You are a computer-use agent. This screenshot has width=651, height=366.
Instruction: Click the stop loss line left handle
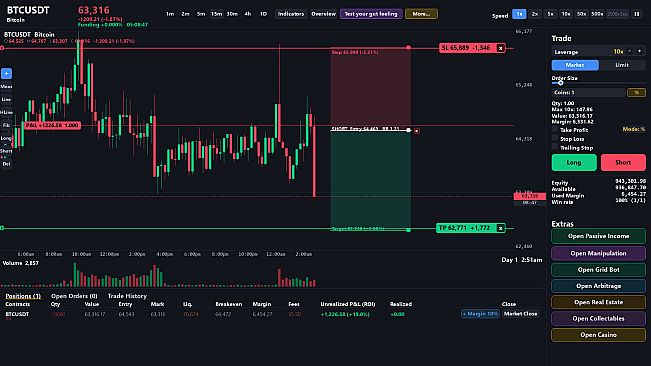pyautogui.click(x=2, y=48)
